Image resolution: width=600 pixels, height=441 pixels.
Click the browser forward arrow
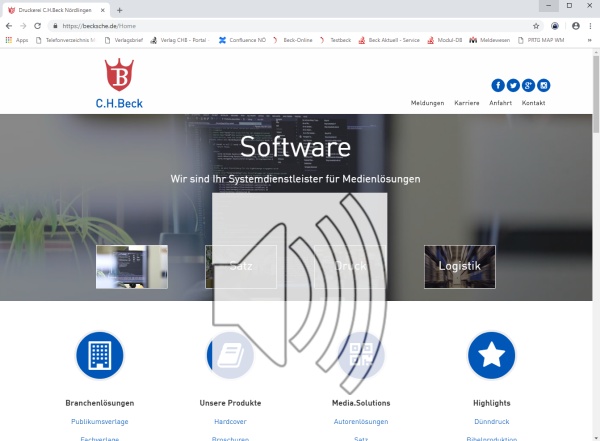click(x=23, y=26)
